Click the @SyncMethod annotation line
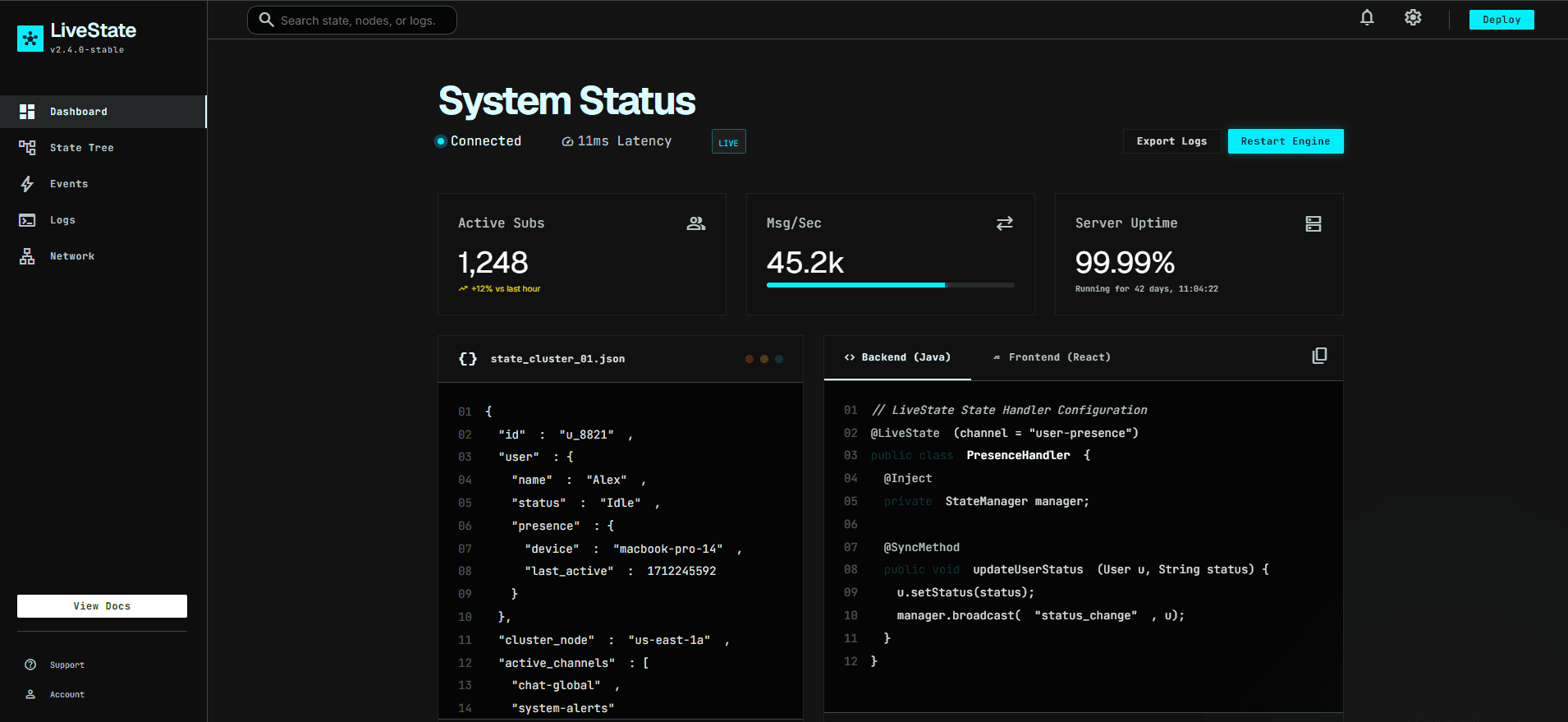Viewport: 1568px width, 722px height. click(921, 547)
